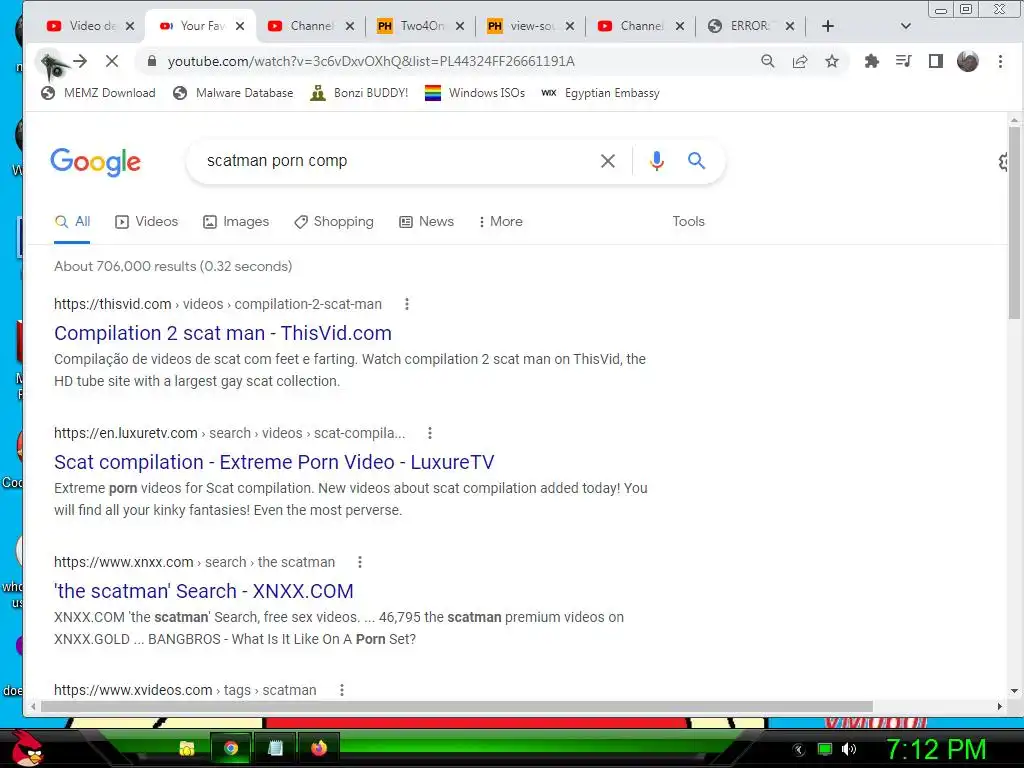
Task: Expand the More search categories
Action: [x=500, y=222]
